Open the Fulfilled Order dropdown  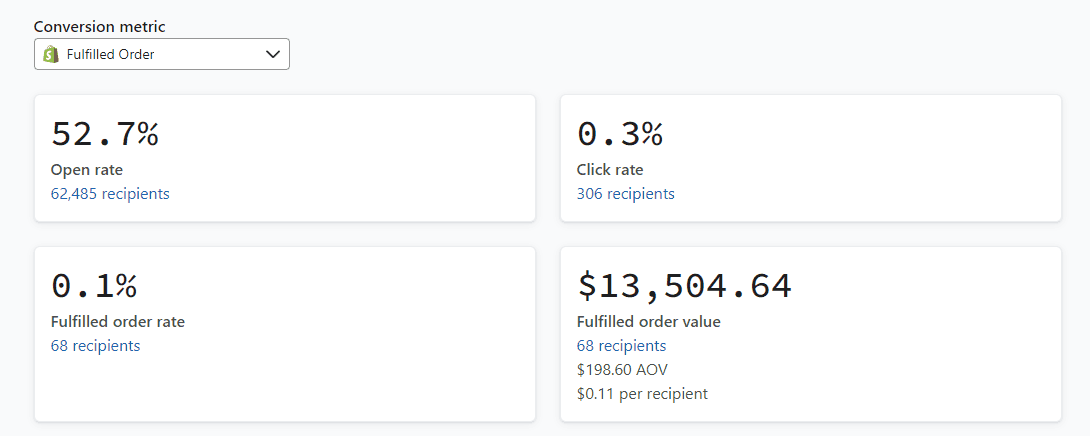pos(161,54)
